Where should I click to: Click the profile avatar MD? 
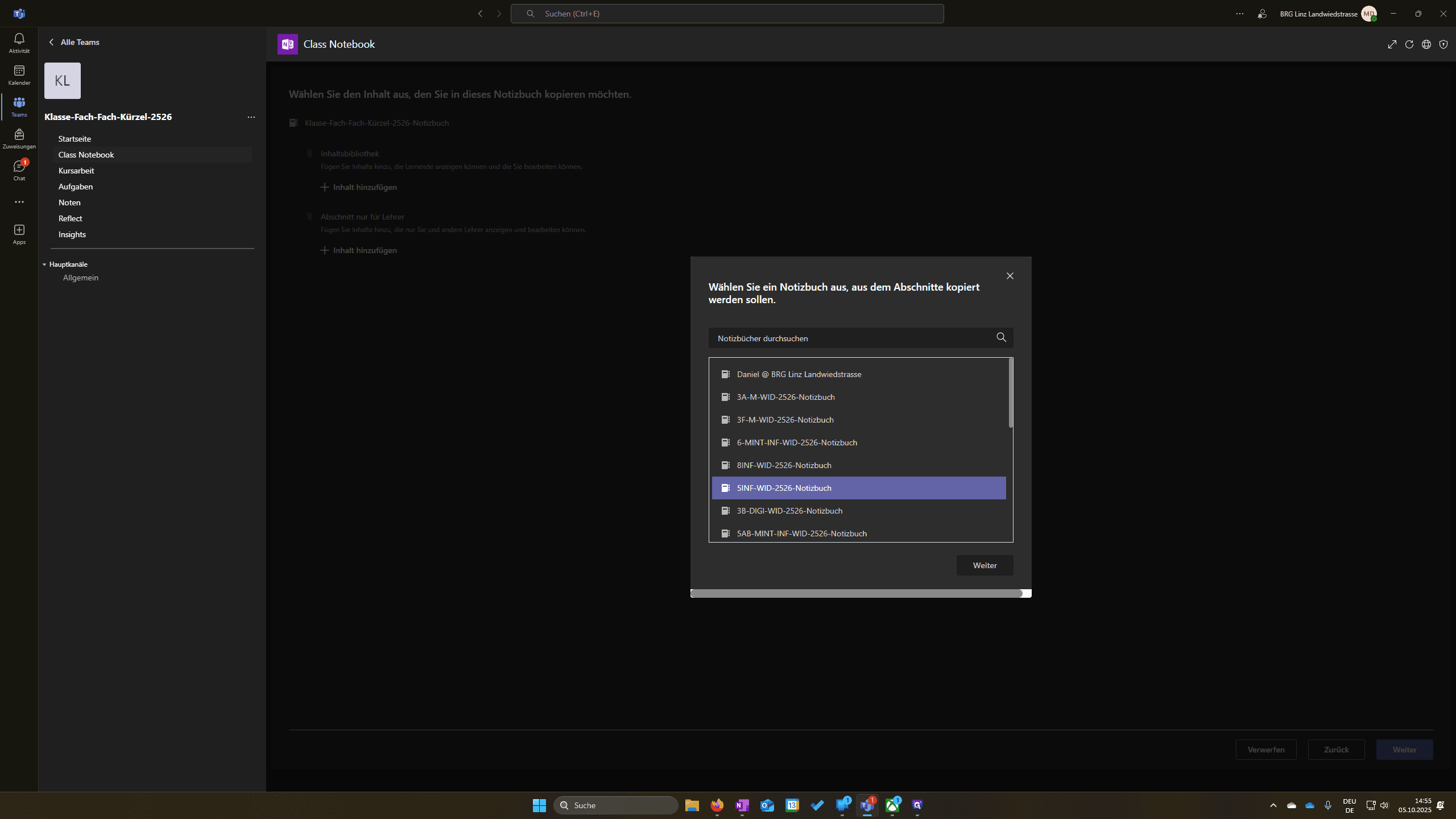point(1368,14)
